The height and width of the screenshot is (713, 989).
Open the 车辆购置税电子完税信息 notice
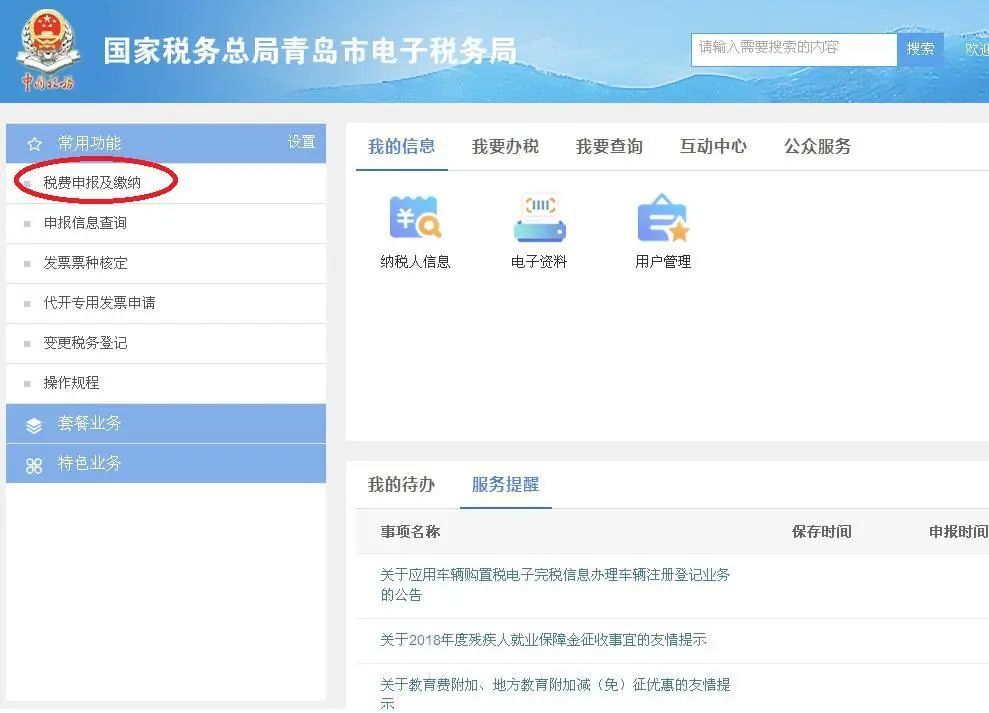pos(555,585)
